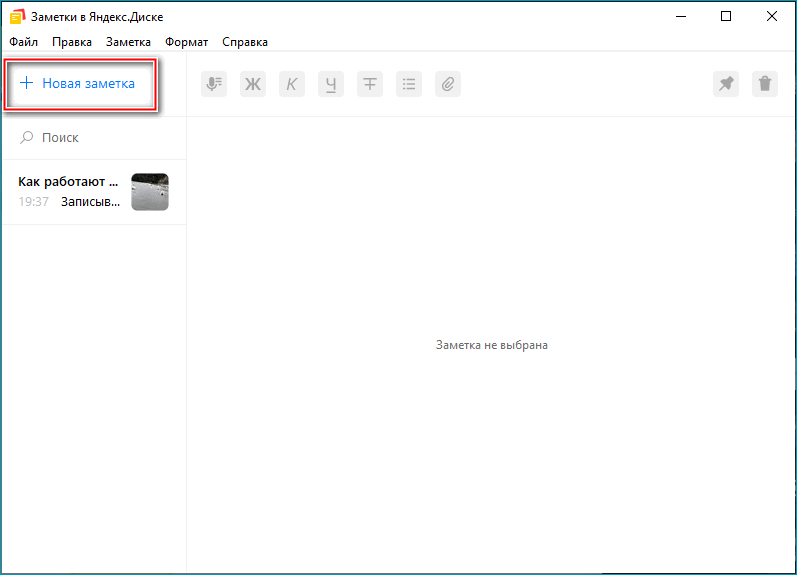Toggle bold formatting (Ж)
Image resolution: width=797 pixels, height=575 pixels.
(253, 84)
